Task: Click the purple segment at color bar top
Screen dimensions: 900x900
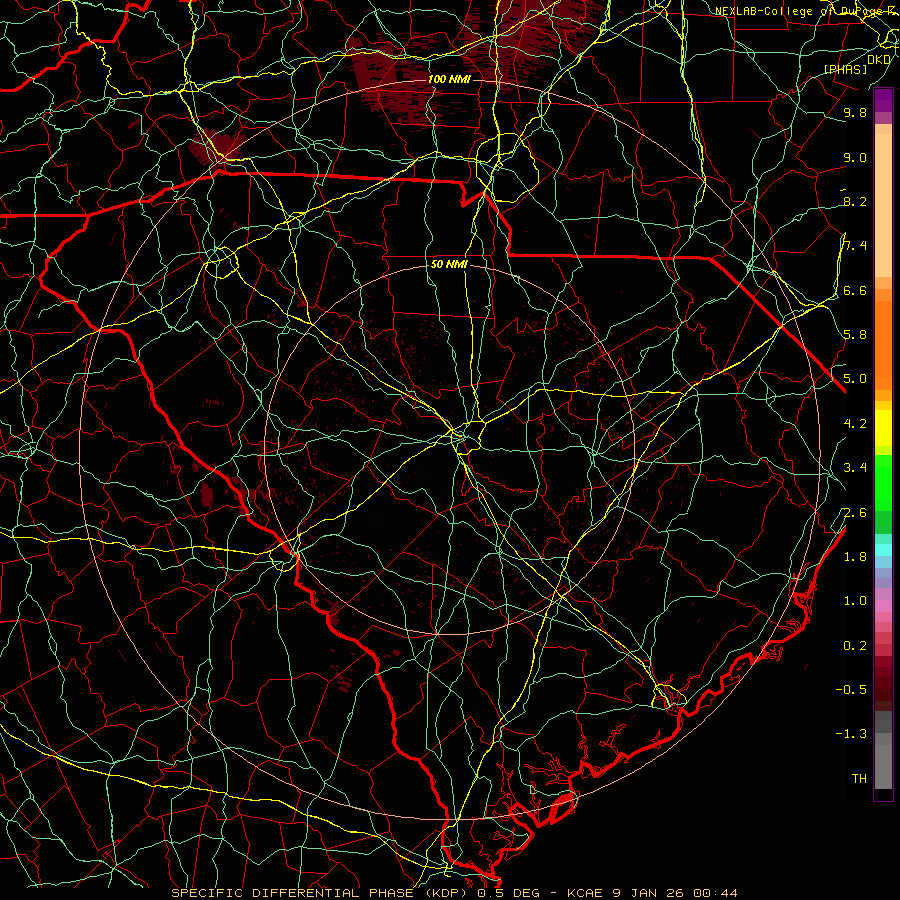Action: [883, 100]
